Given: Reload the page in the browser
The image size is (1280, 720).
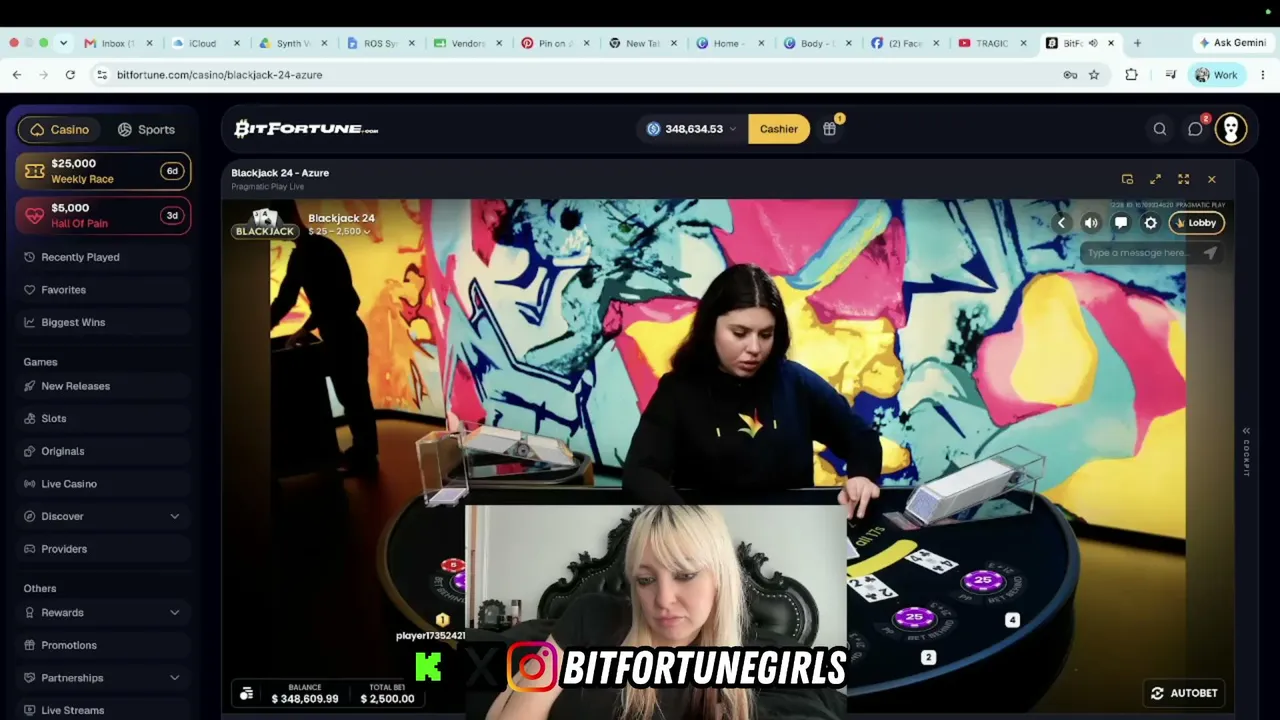Looking at the screenshot, I should pos(70,75).
